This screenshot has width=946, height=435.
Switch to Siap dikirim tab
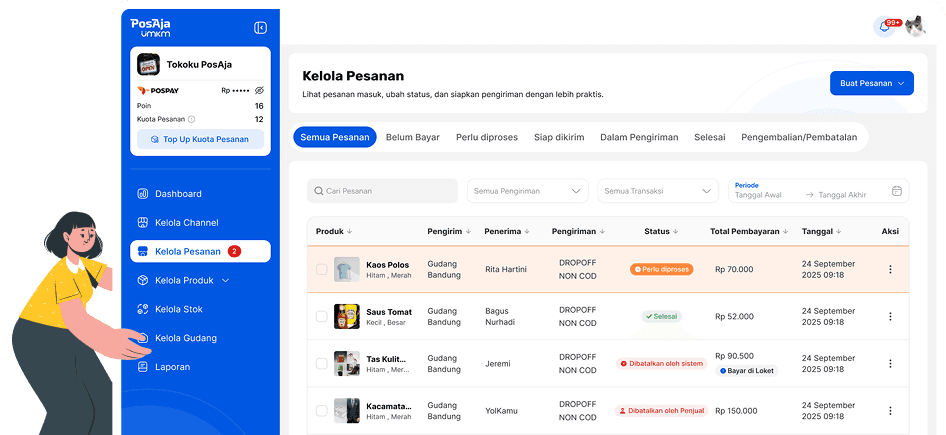click(x=559, y=137)
